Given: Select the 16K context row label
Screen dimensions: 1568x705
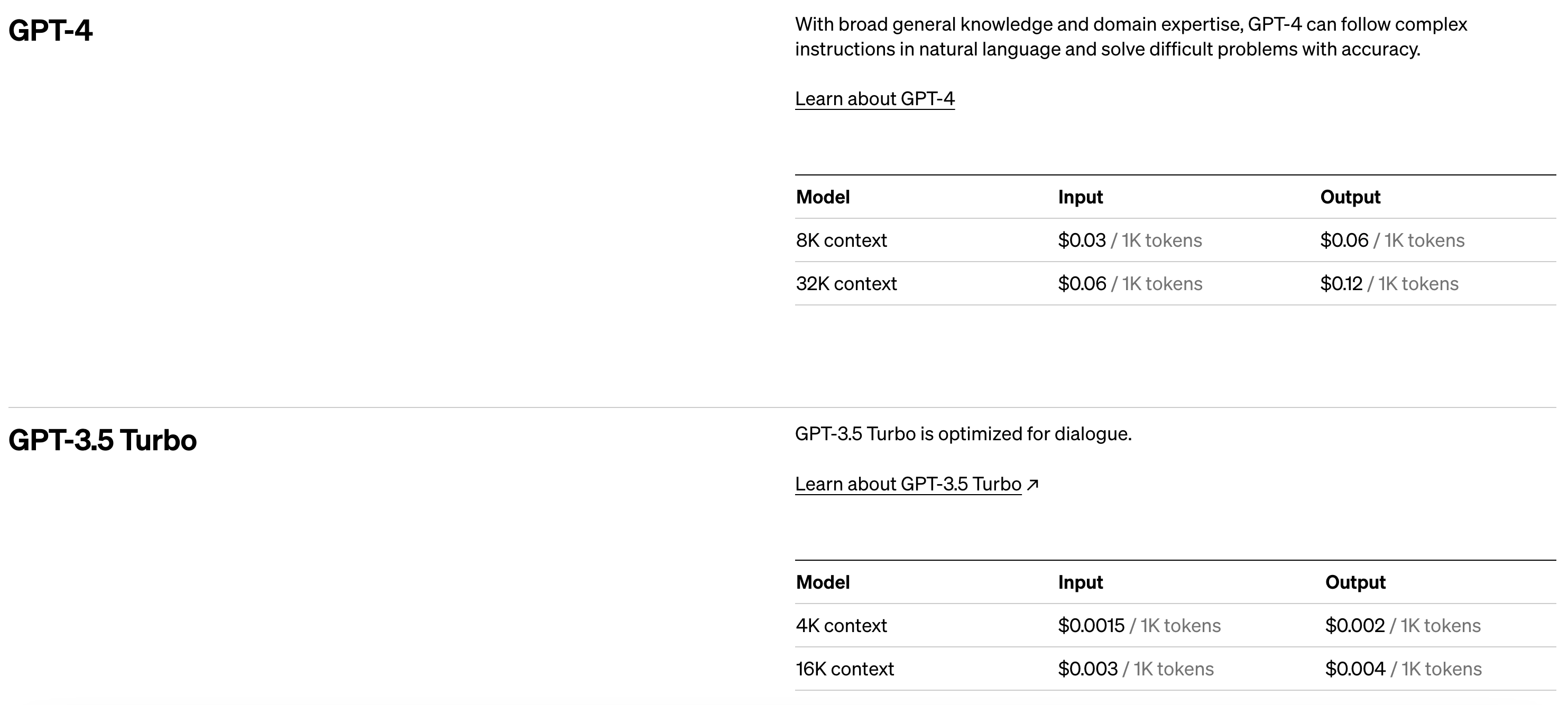Looking at the screenshot, I should 844,669.
